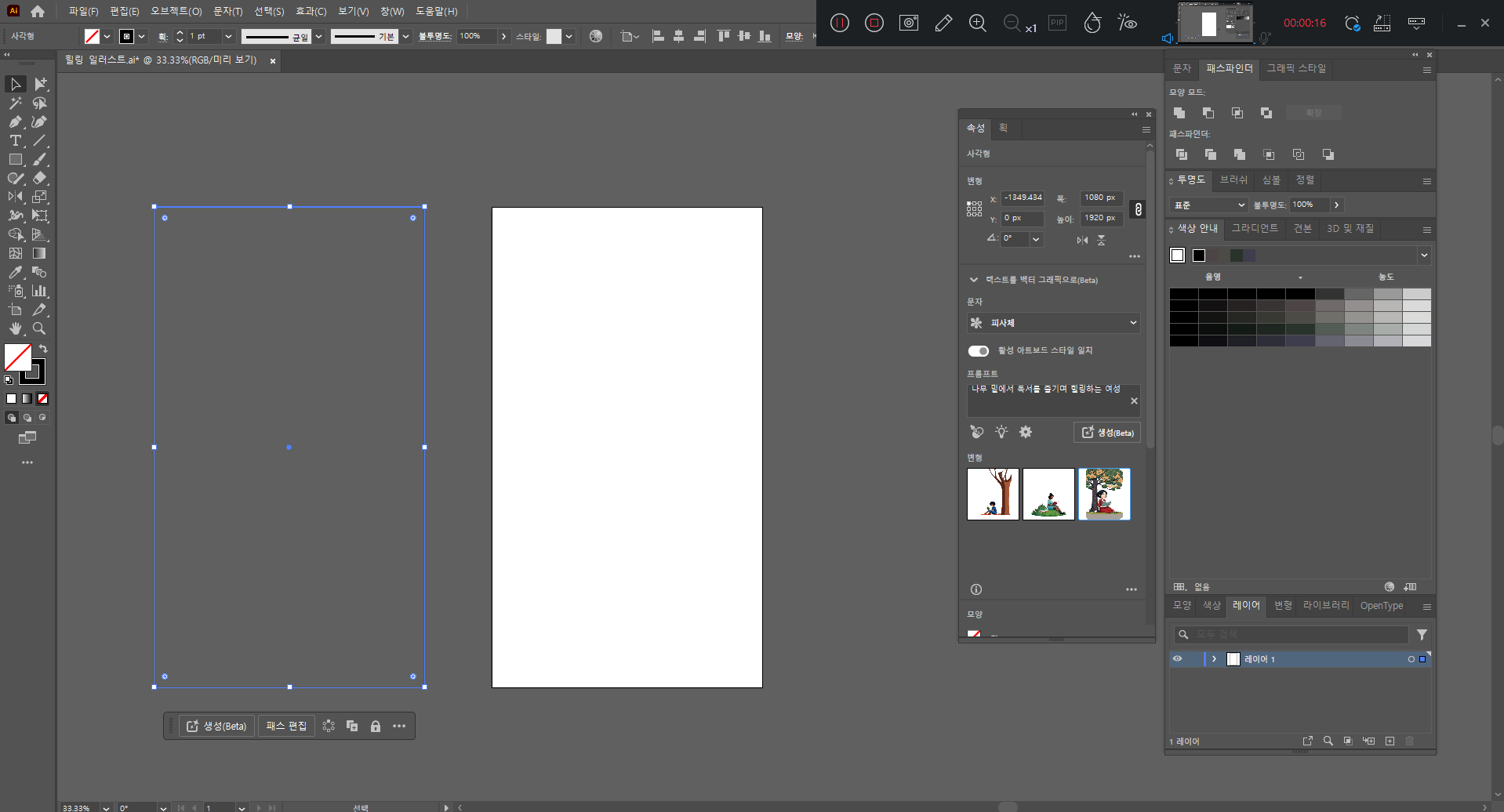This screenshot has height=812, width=1504.
Task: Select the Type tool
Action: tap(15, 140)
